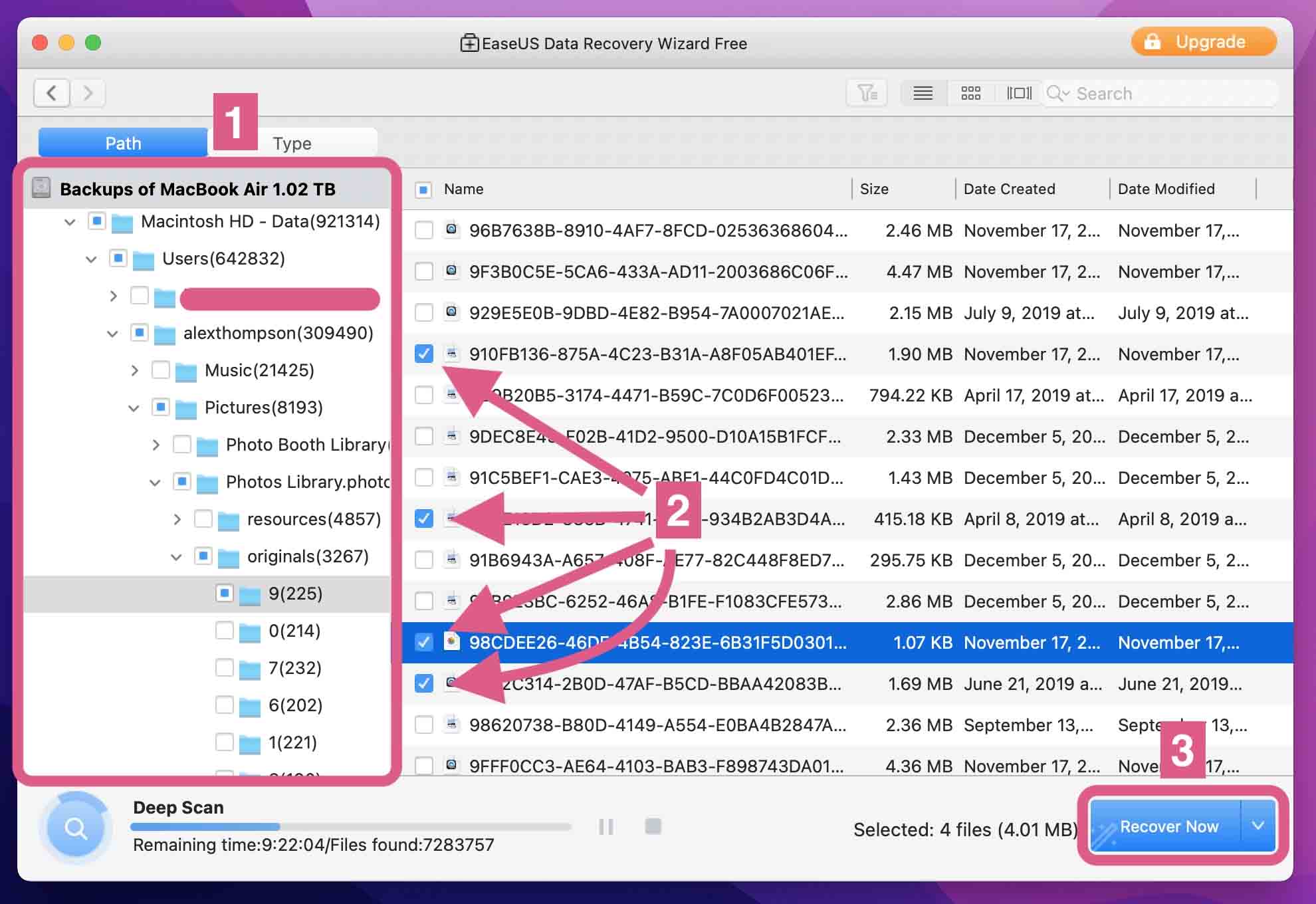Switch to list view icon
The image size is (1316, 904).
(923, 93)
